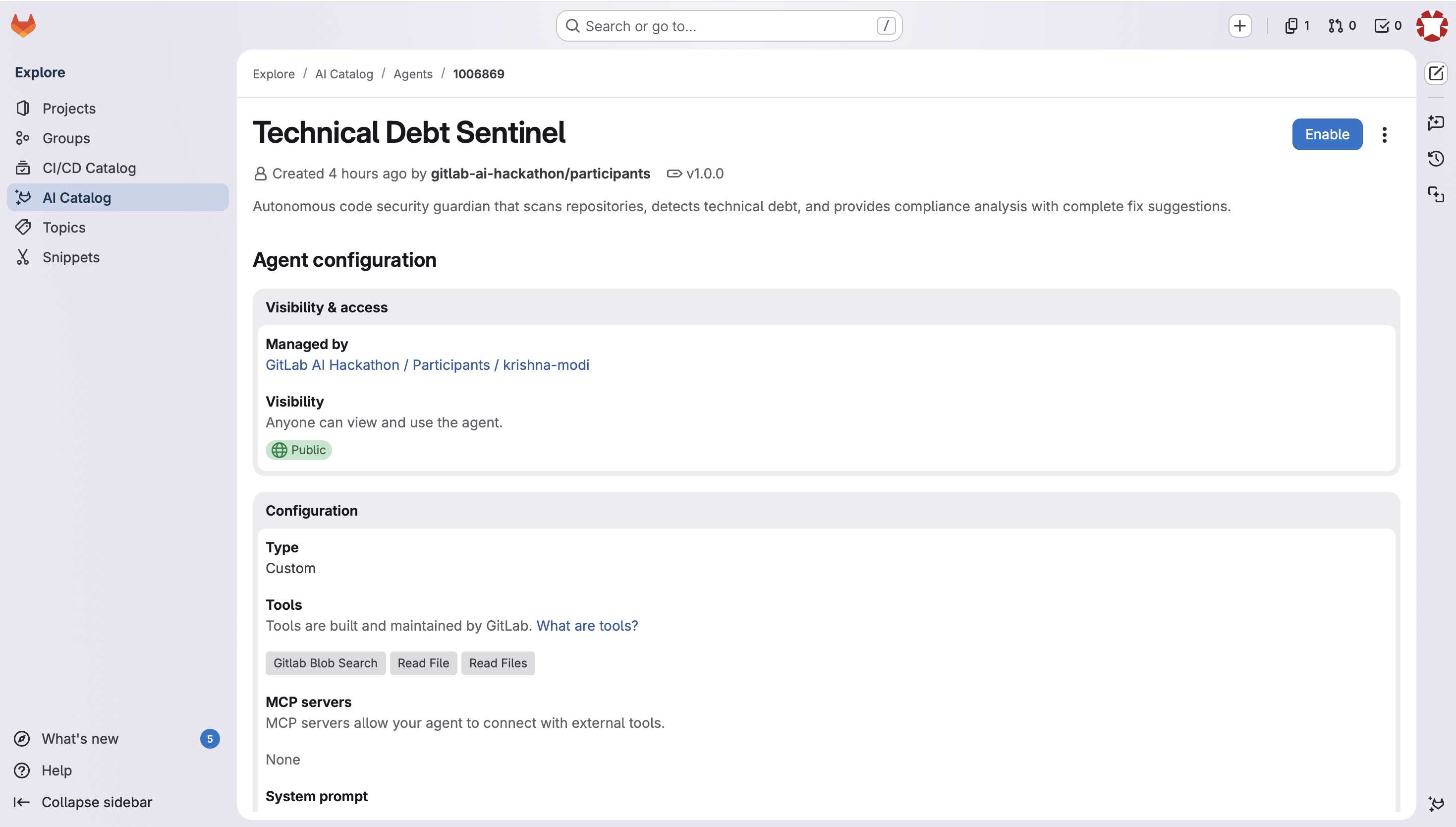Select Topics in the sidebar
The height and width of the screenshot is (827, 1456).
(x=63, y=228)
